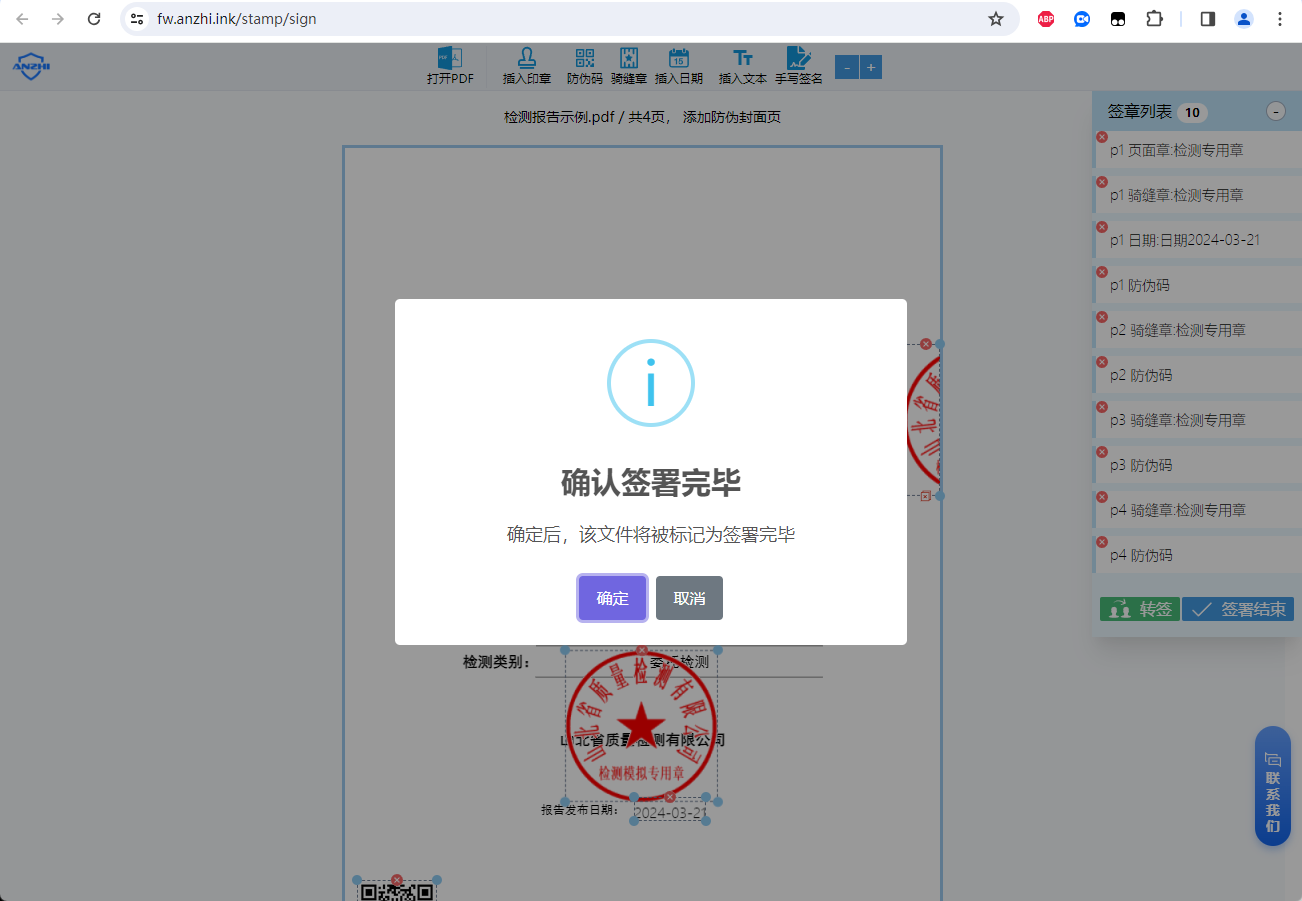The width and height of the screenshot is (1302, 901).
Task: Open the browser extensions menu
Action: click(1154, 18)
